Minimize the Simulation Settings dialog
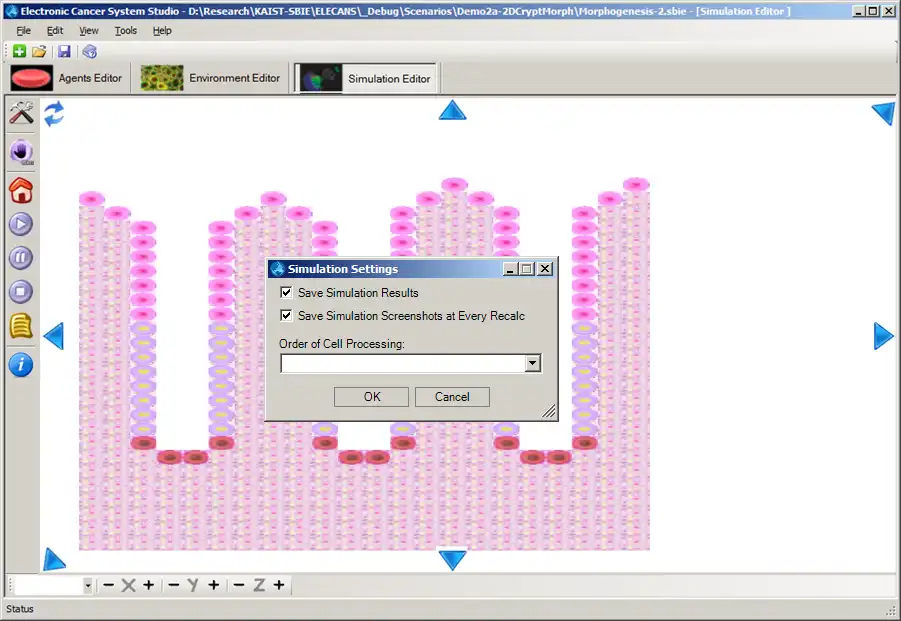 [510, 268]
